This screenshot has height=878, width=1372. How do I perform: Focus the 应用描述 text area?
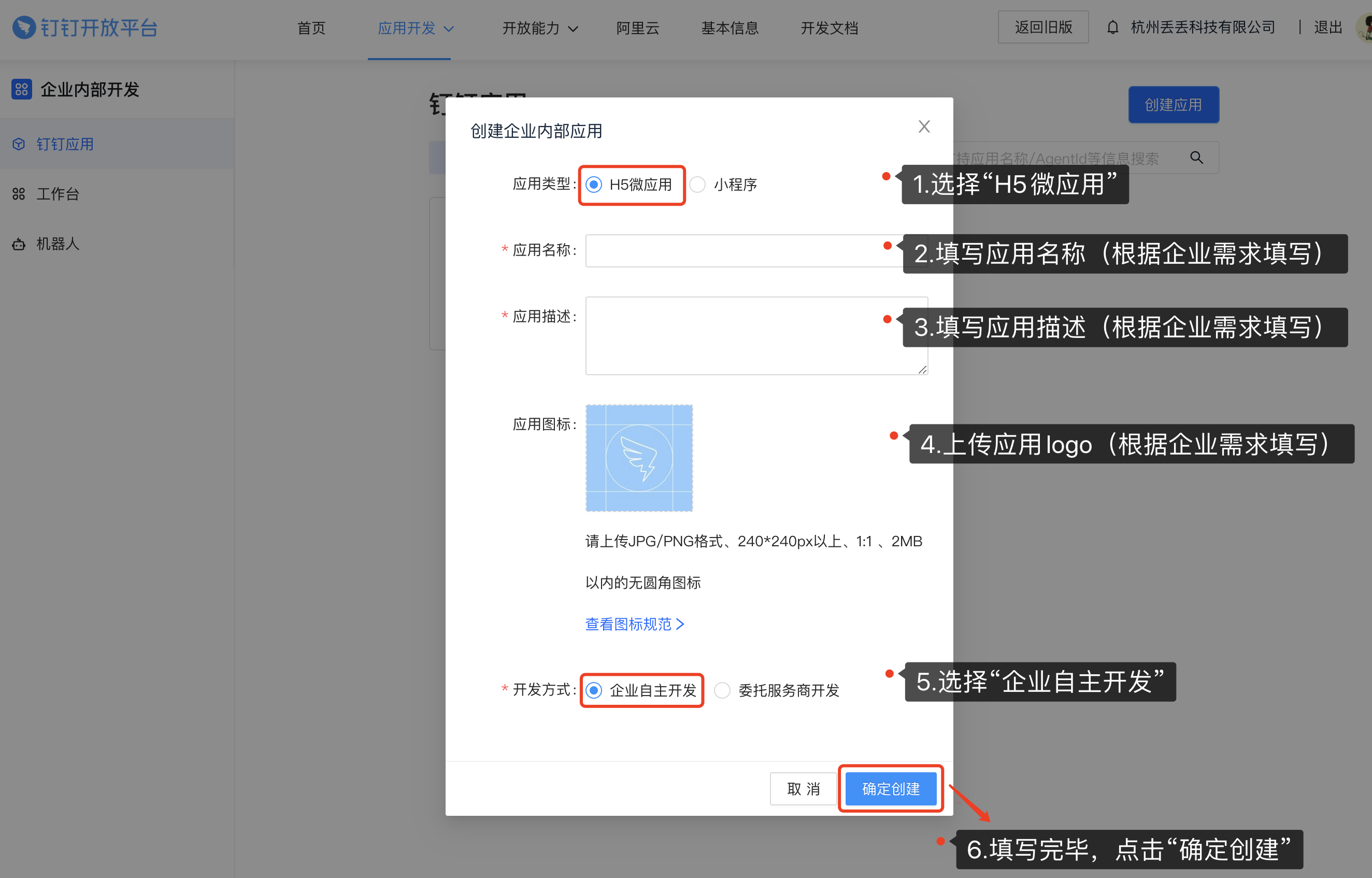756,336
